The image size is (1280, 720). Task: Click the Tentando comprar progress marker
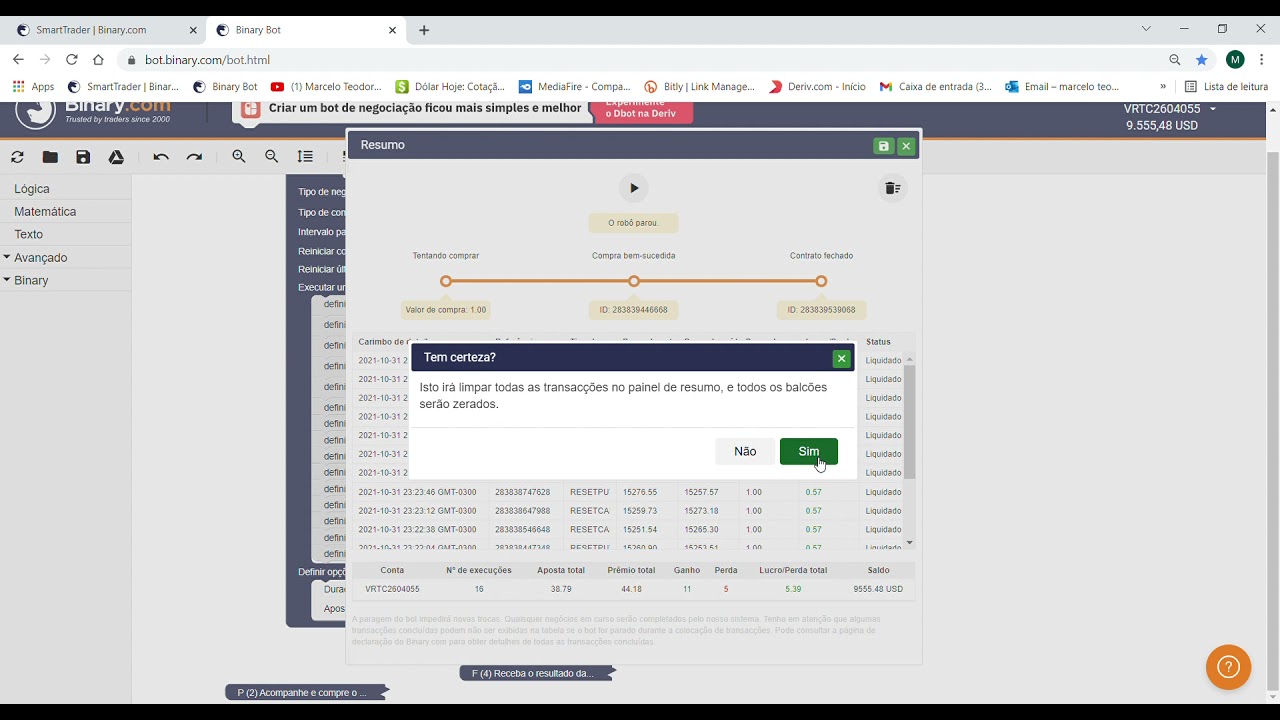coord(446,281)
